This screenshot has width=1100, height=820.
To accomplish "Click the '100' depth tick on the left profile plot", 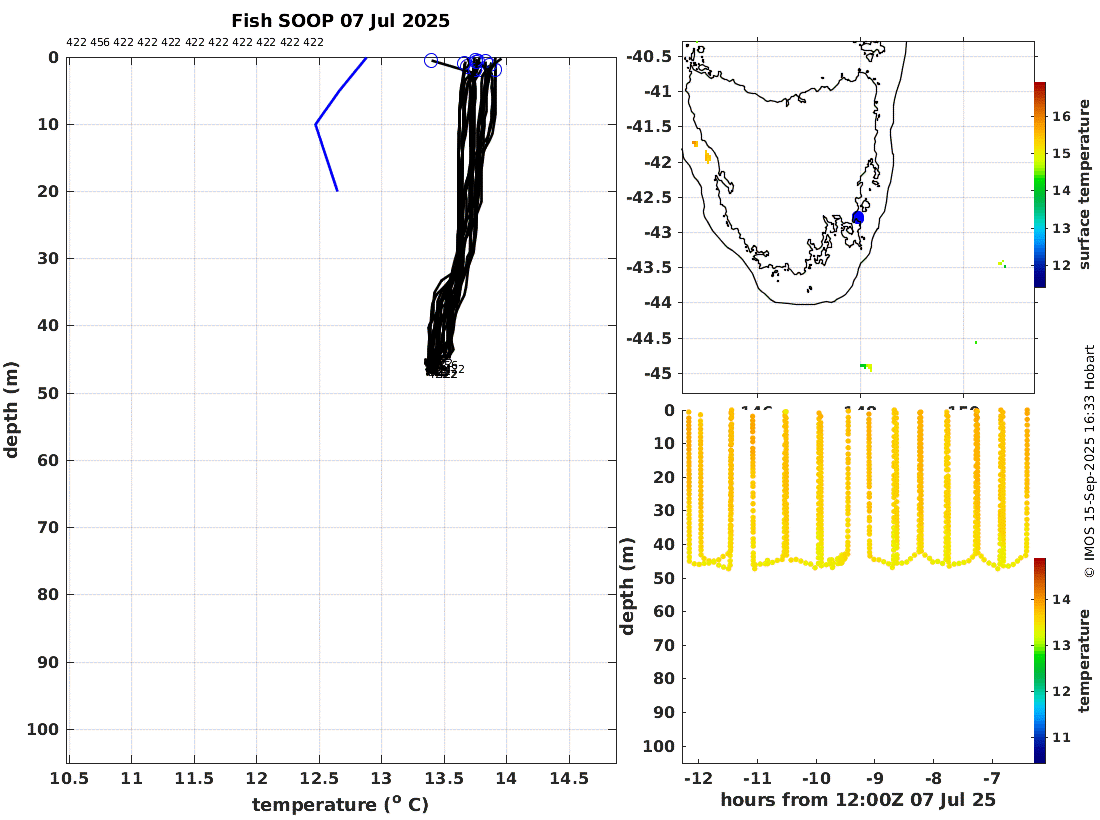I will tap(43, 730).
